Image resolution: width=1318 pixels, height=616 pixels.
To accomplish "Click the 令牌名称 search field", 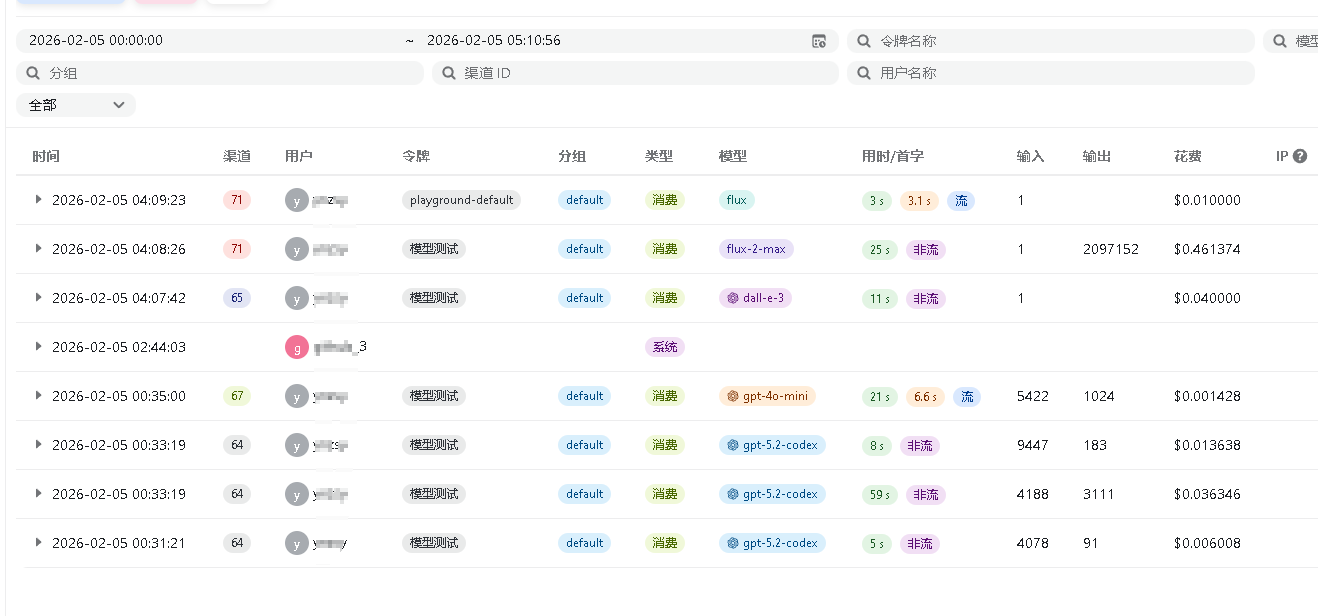I will pyautogui.click(x=1060, y=41).
